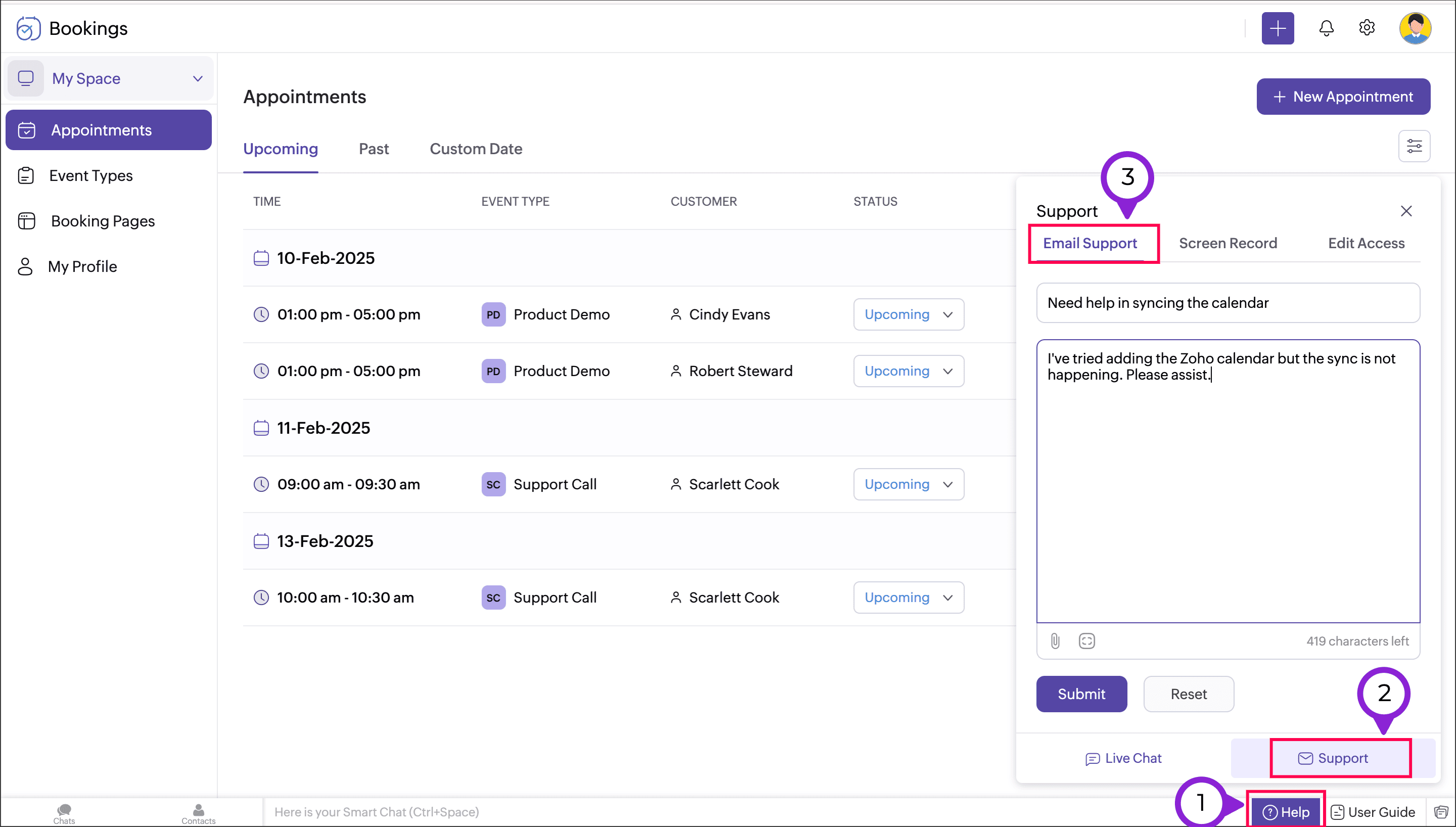This screenshot has width=1456, height=827.
Task: Select the Edit Access tab
Action: point(1366,243)
